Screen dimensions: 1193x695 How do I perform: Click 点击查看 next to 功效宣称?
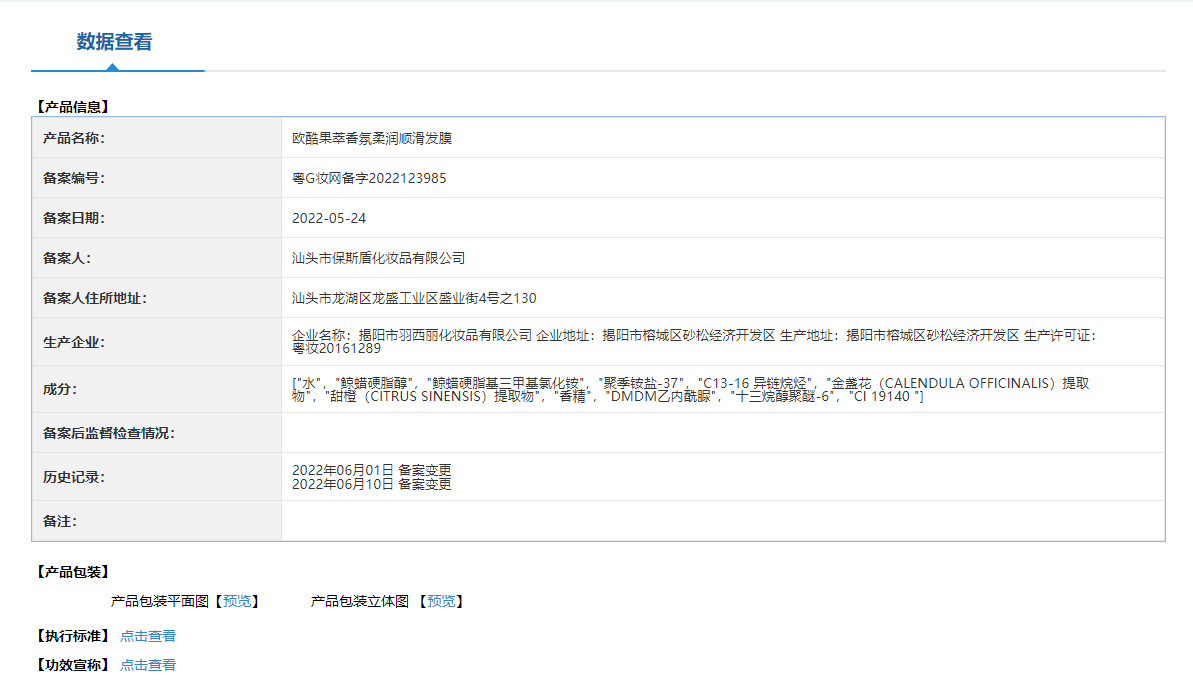(147, 664)
